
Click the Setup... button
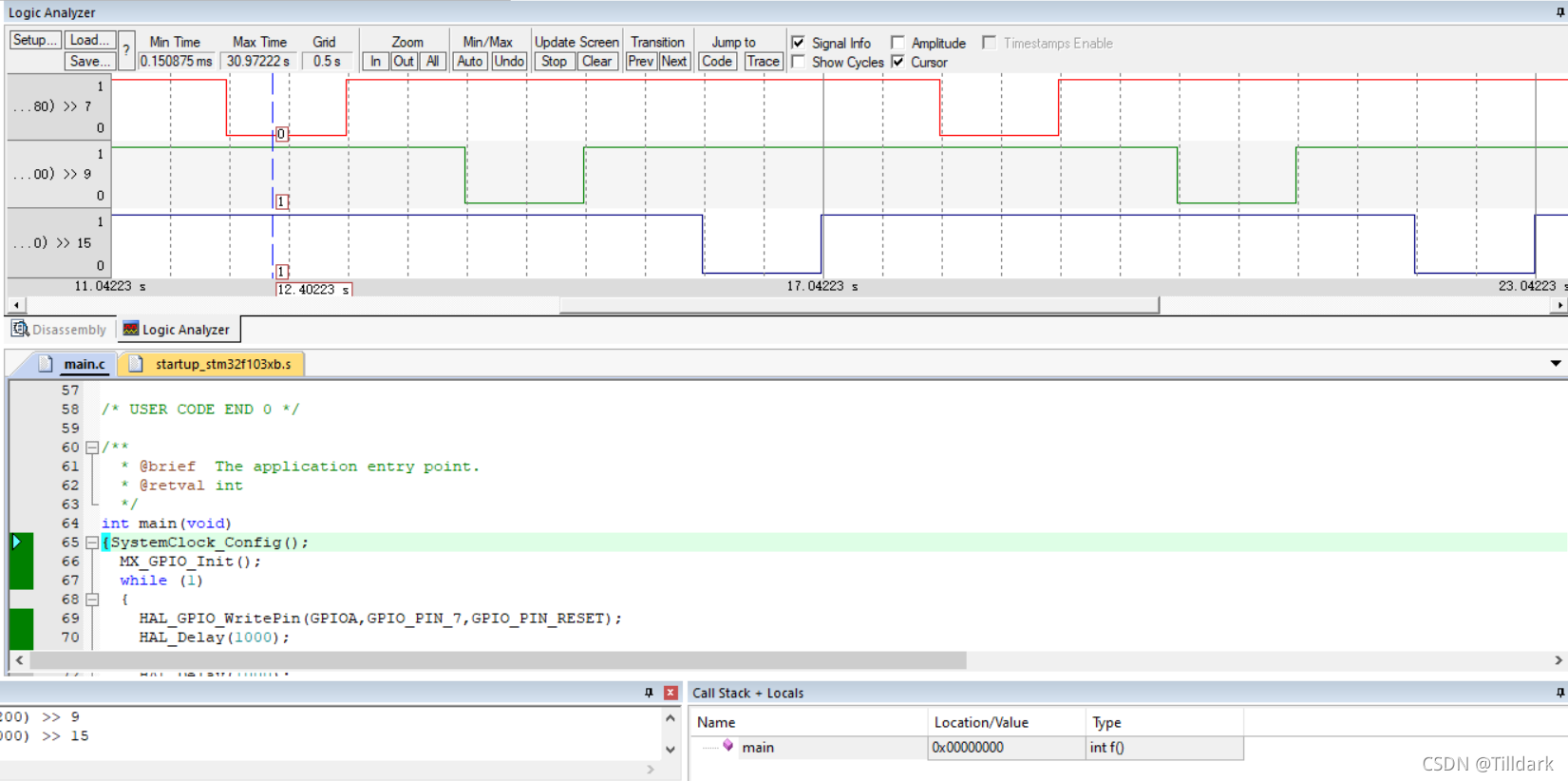click(x=35, y=40)
